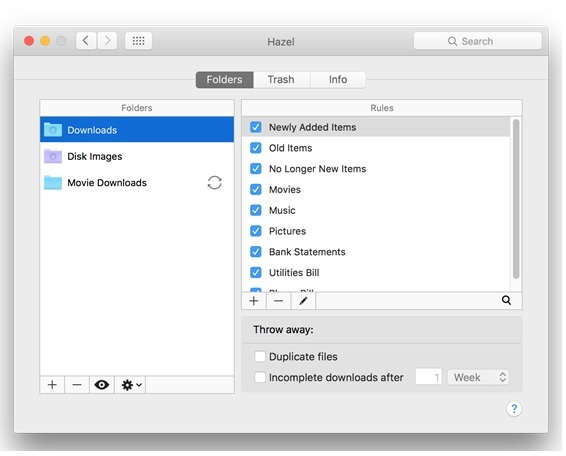Toggle the Music rule checkbox
Viewport: 566px width, 456px height.
coord(256,210)
